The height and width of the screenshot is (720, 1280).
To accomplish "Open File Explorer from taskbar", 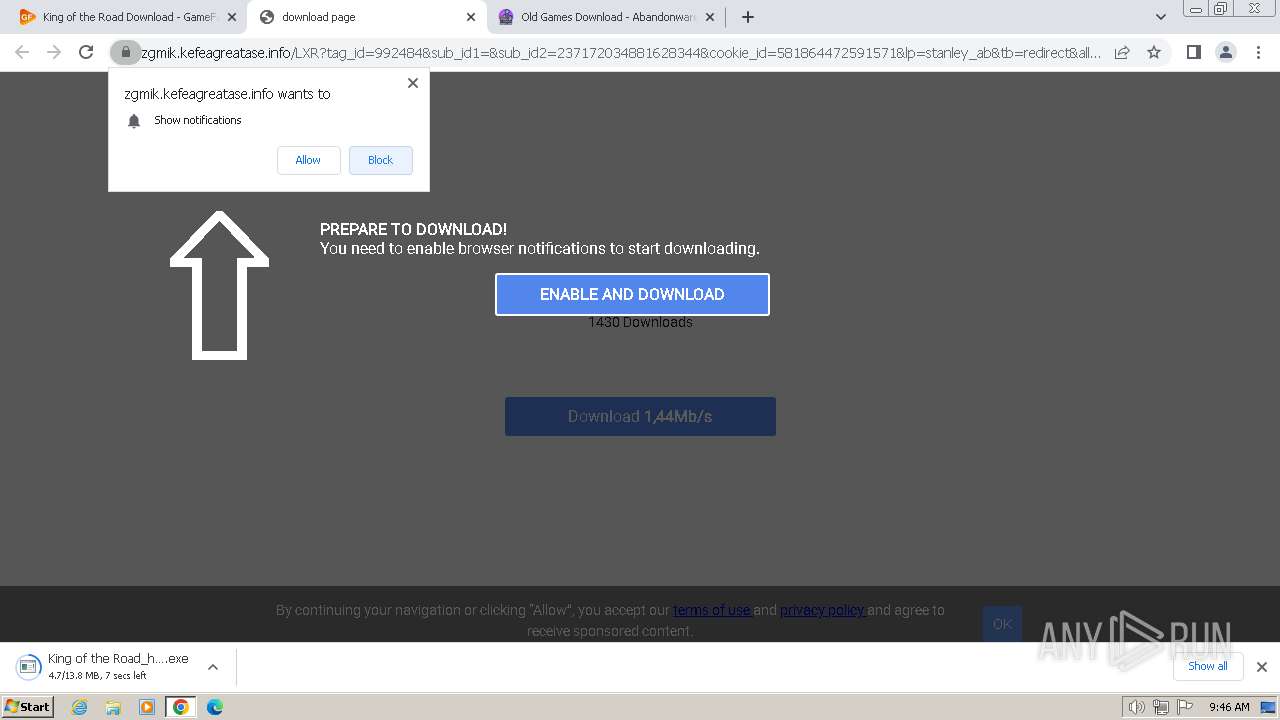I will pyautogui.click(x=113, y=707).
